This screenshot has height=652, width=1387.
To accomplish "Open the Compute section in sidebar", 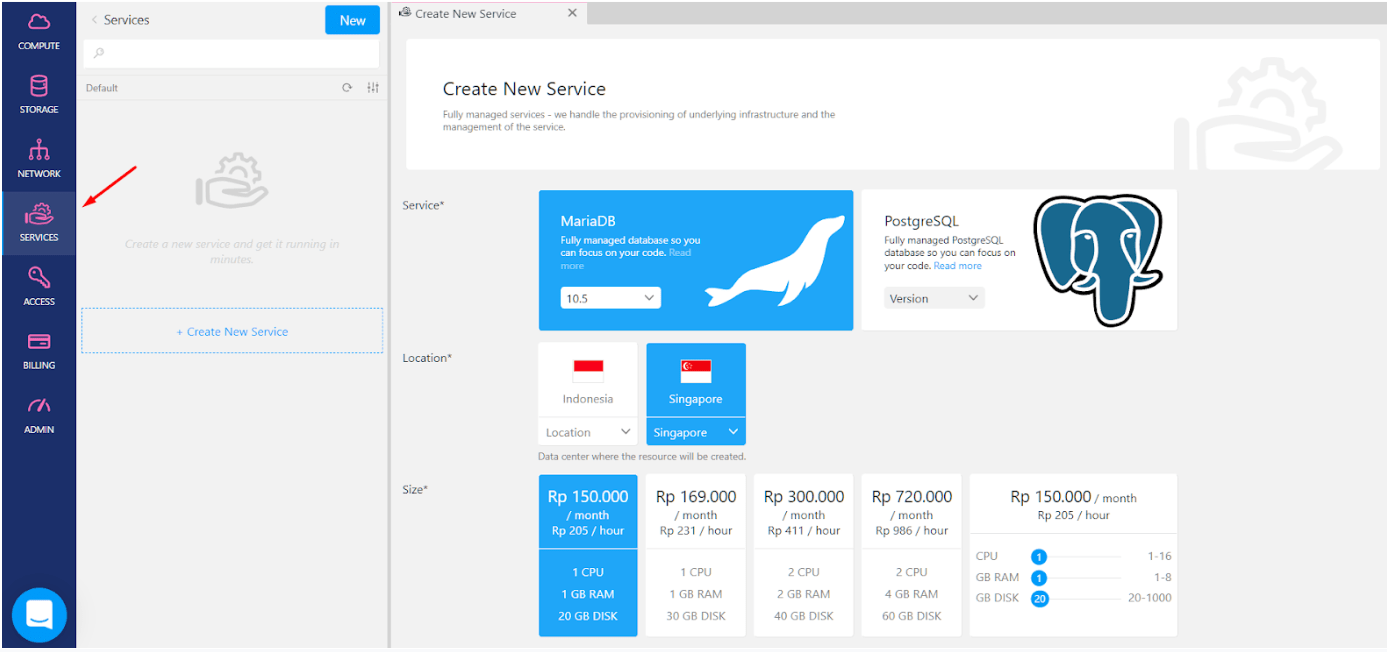I will [39, 31].
